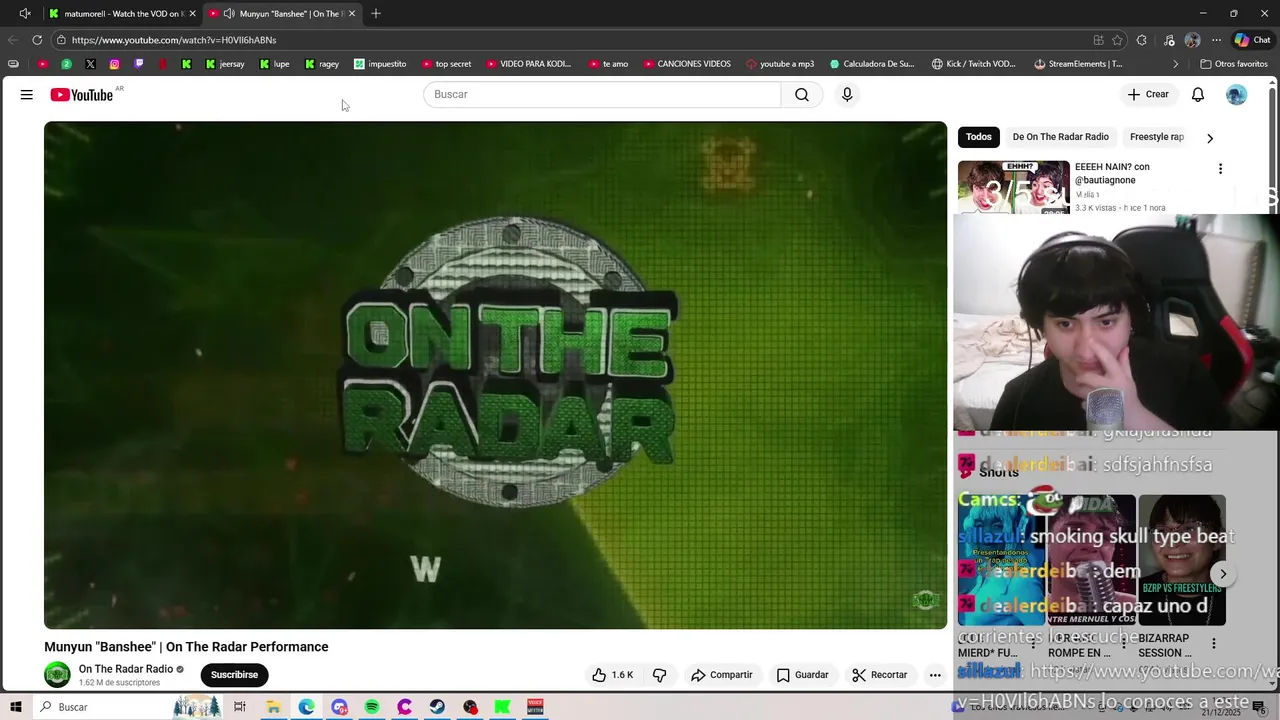
Task: Open Steam from taskbar
Action: tap(437, 707)
